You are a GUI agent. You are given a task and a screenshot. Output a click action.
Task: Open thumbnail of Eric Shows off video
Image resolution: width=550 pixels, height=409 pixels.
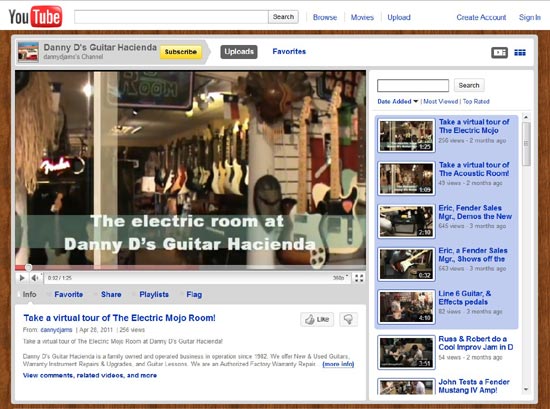click(406, 264)
